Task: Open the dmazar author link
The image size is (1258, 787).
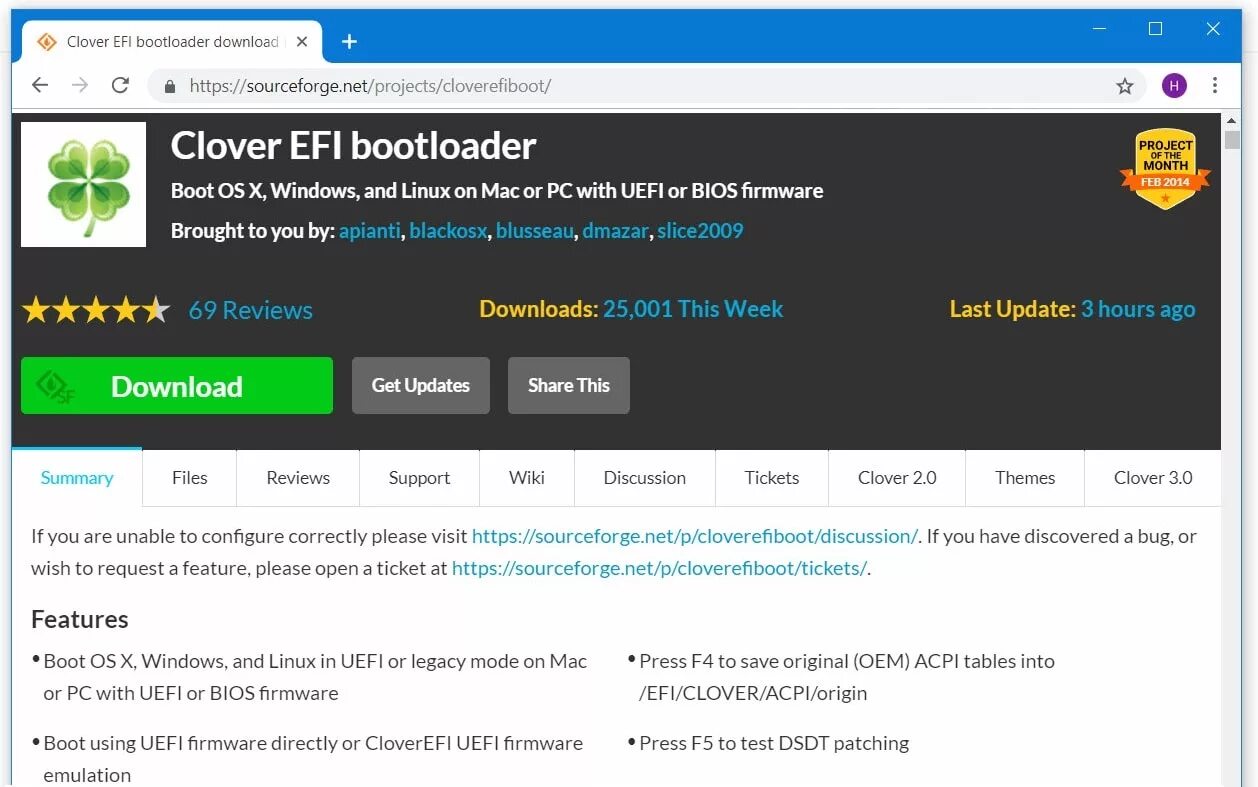Action: (616, 231)
